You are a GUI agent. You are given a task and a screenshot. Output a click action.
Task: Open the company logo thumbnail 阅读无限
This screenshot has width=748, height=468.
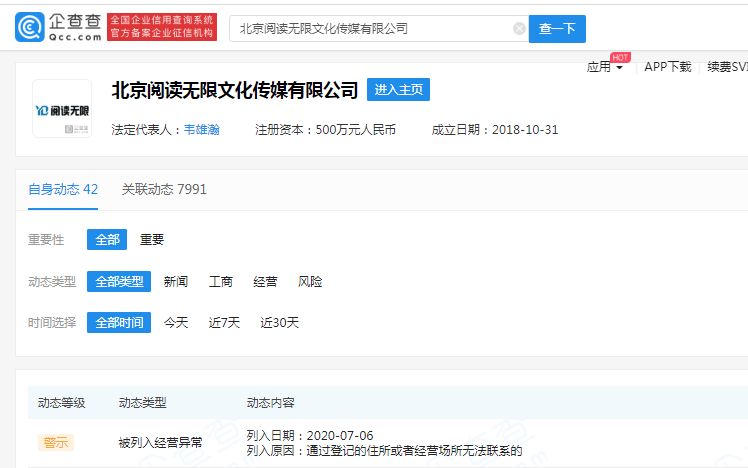[x=62, y=109]
